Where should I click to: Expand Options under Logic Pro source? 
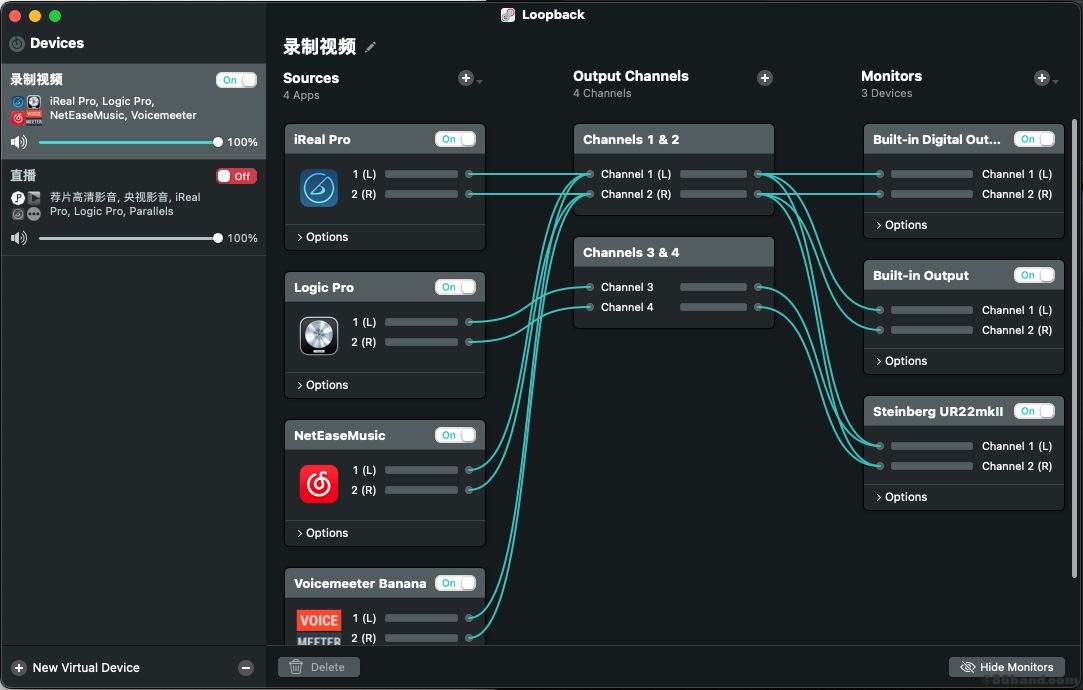pyautogui.click(x=322, y=385)
